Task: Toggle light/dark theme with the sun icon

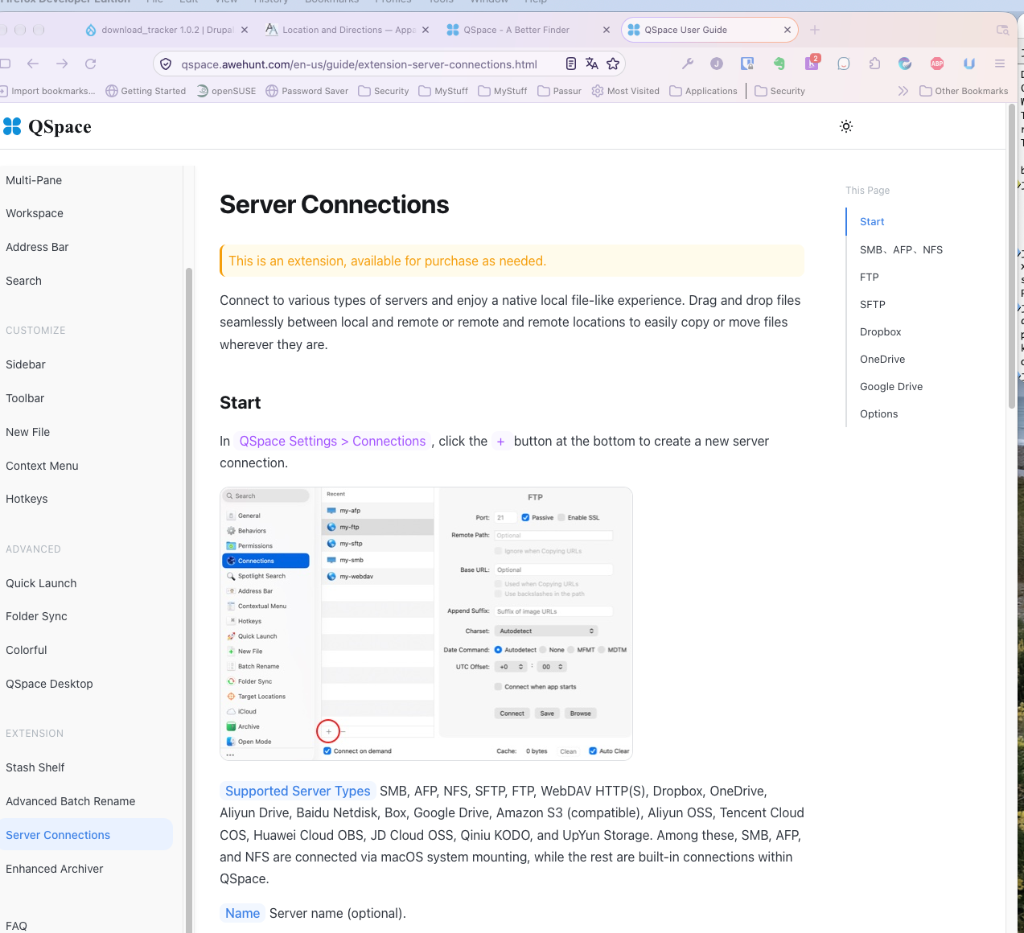Action: (x=846, y=126)
